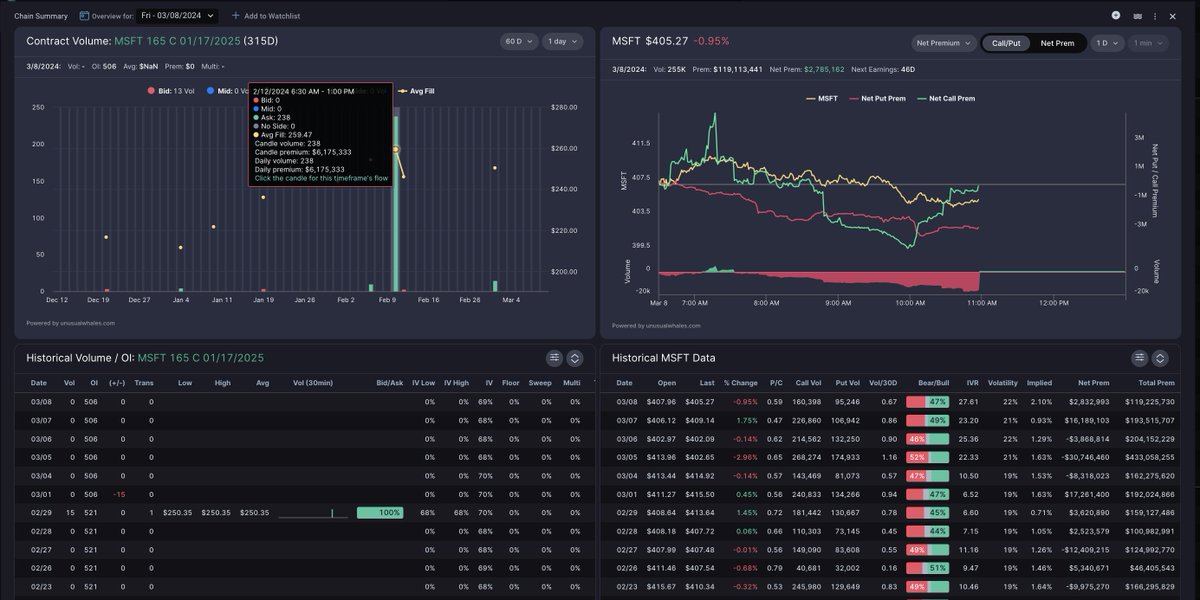Viewport: 1200px width, 600px height.
Task: Click the -15 OI change on 03/01
Action: coord(119,494)
